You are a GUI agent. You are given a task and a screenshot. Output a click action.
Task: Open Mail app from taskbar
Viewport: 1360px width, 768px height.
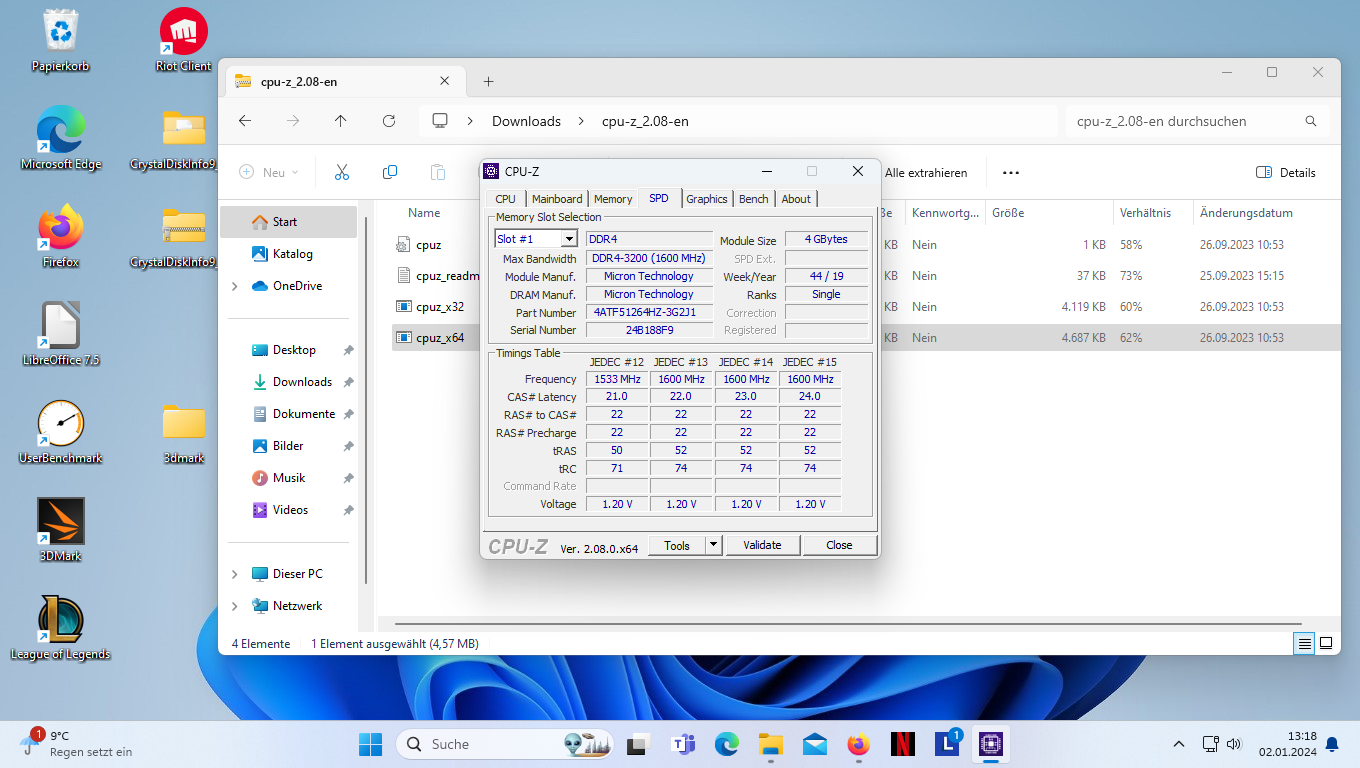(x=814, y=744)
